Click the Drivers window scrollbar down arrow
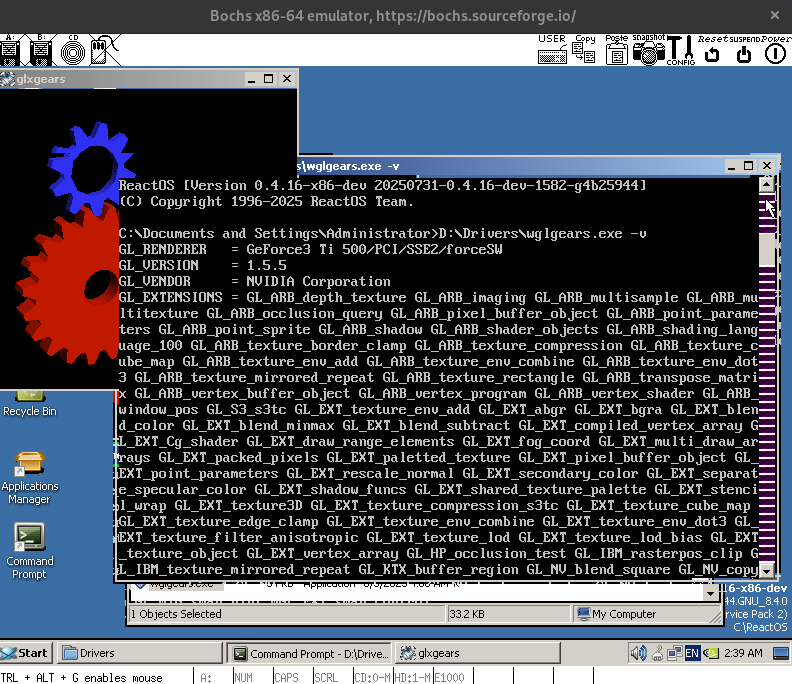This screenshot has height=684, width=792. pyautogui.click(x=711, y=594)
